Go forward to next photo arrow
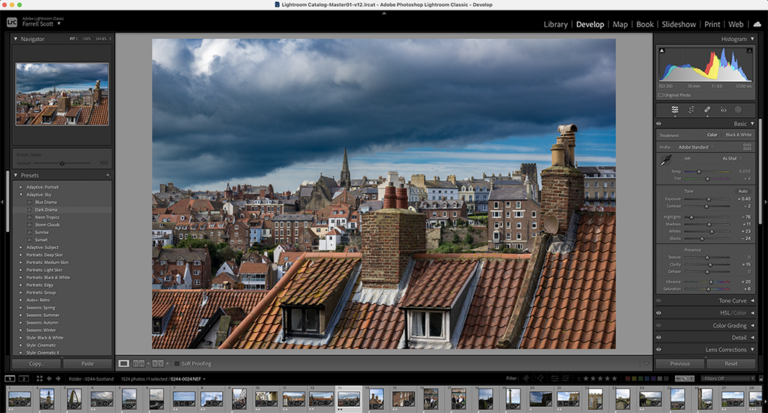768x413 pixels. (58, 379)
